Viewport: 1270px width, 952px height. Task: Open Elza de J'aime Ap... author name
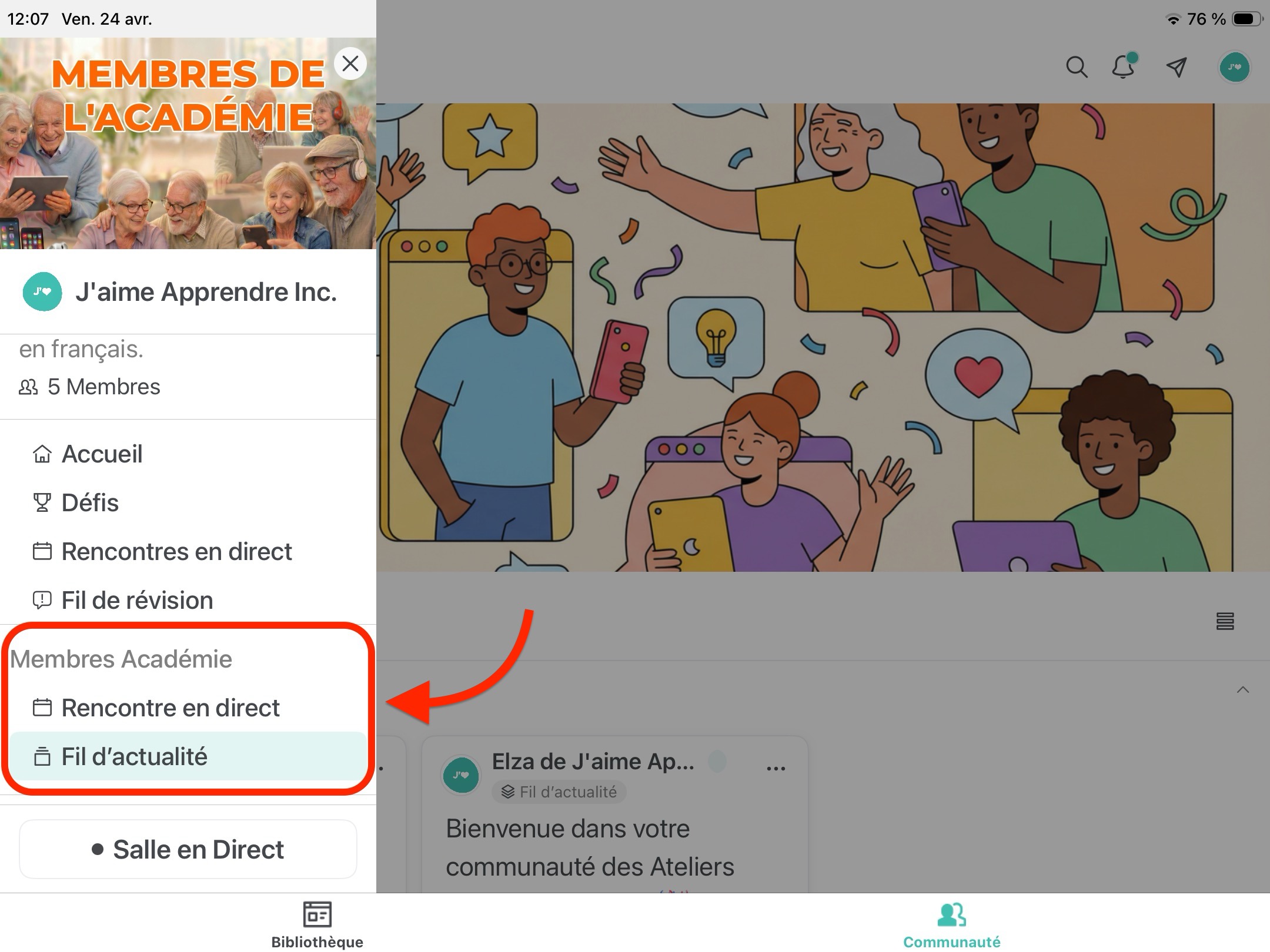pos(593,762)
